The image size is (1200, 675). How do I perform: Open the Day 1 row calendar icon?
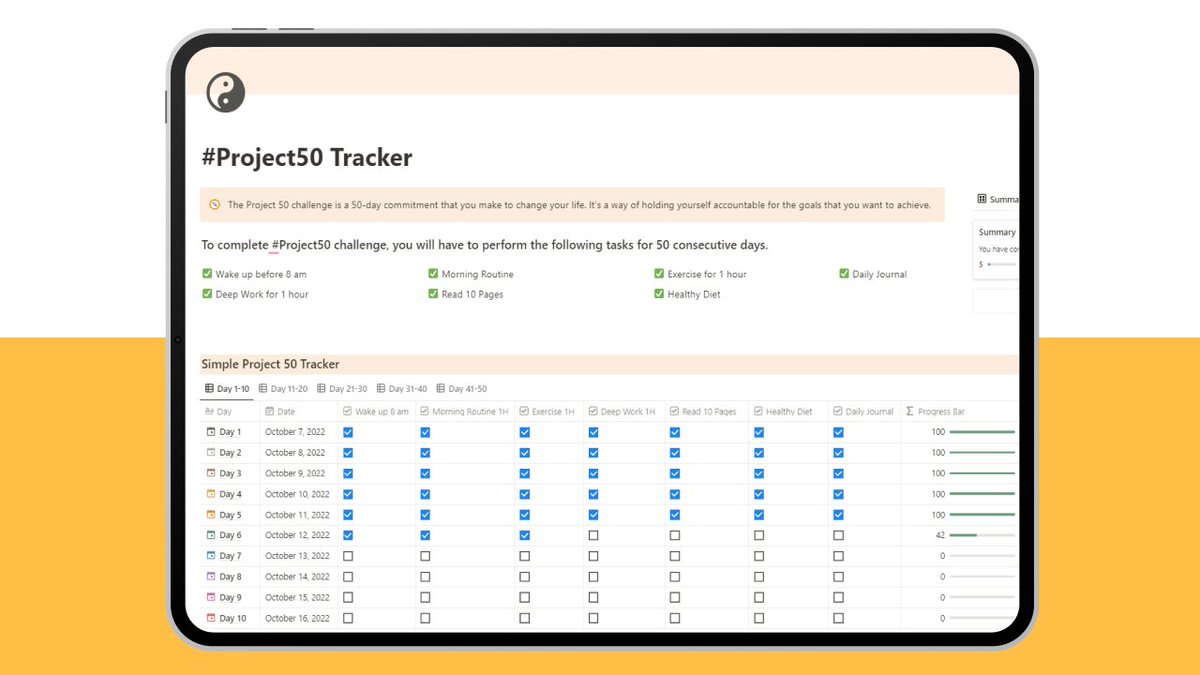(x=211, y=432)
